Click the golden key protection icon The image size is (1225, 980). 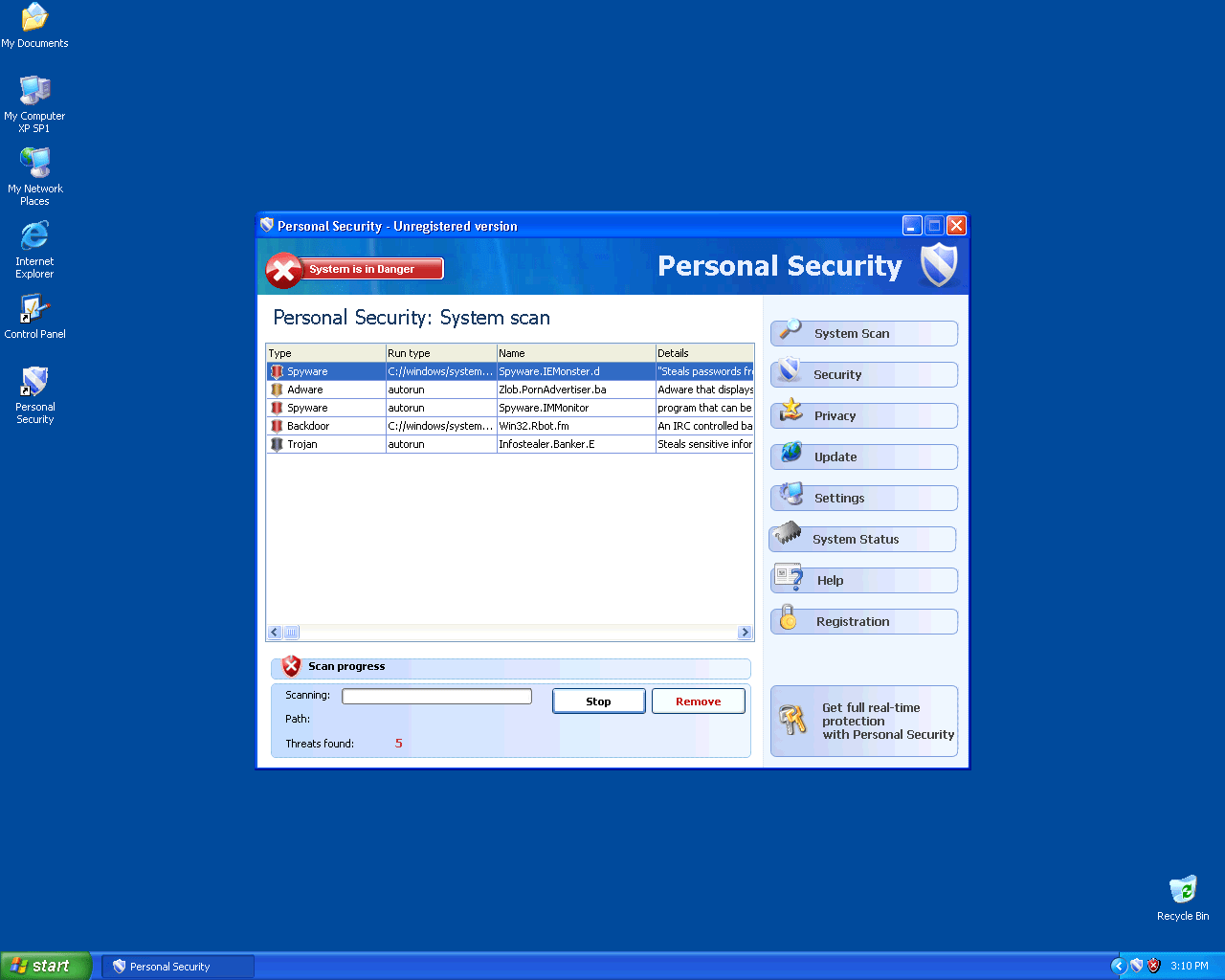[x=792, y=719]
